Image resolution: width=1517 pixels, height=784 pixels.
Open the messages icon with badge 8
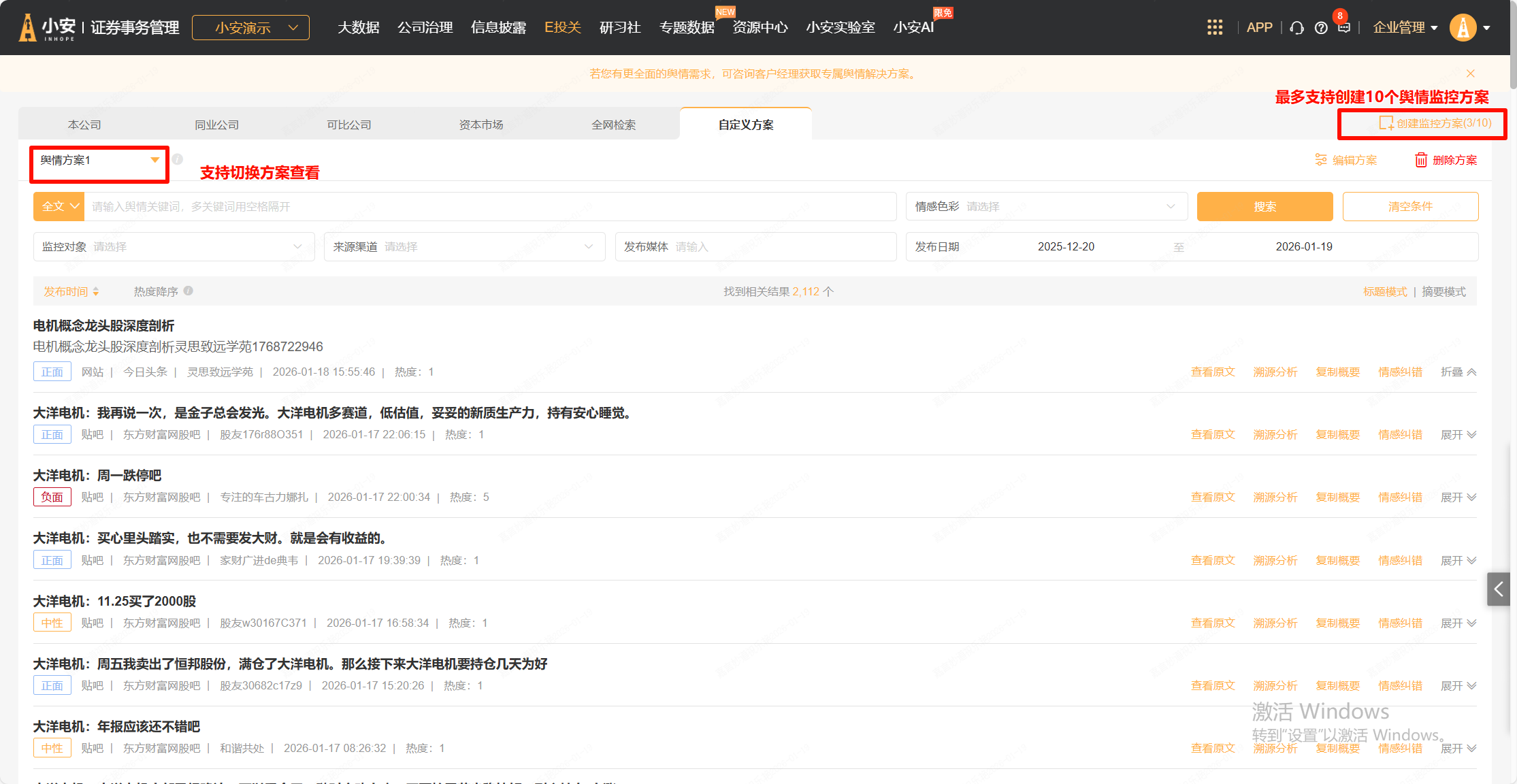(1343, 27)
